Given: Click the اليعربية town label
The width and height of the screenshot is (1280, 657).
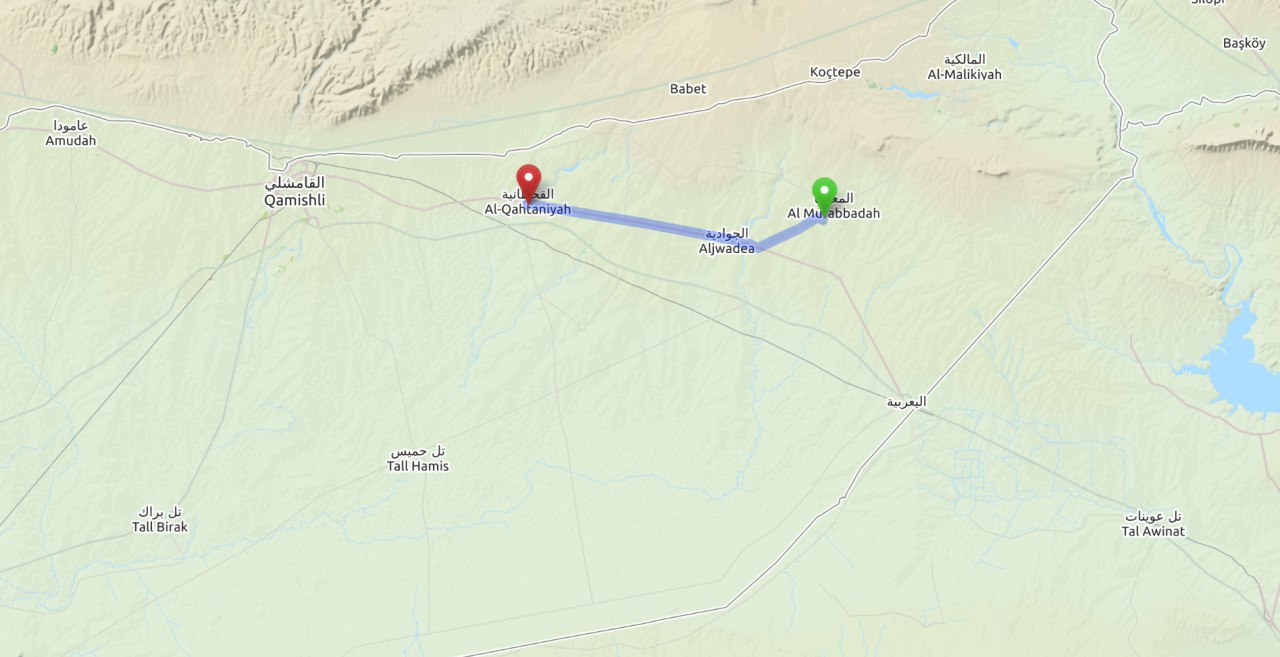Looking at the screenshot, I should (906, 401).
